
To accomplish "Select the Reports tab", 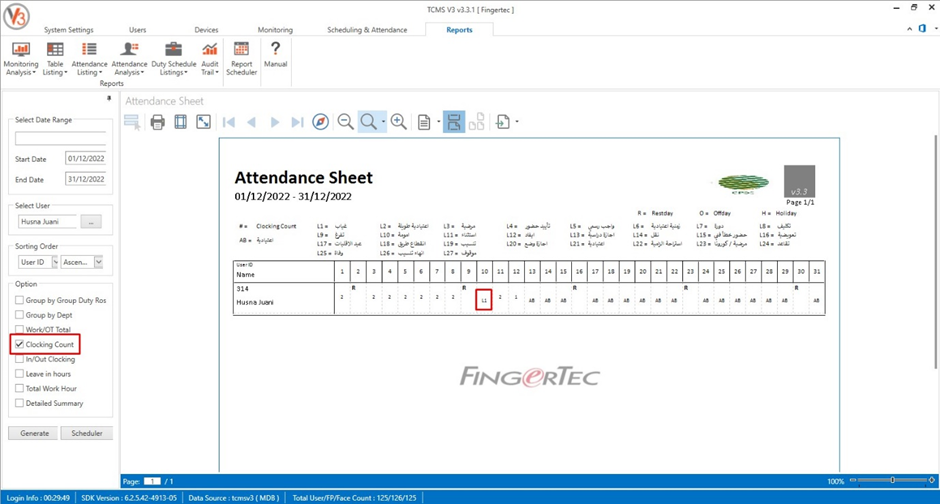I will [x=459, y=30].
